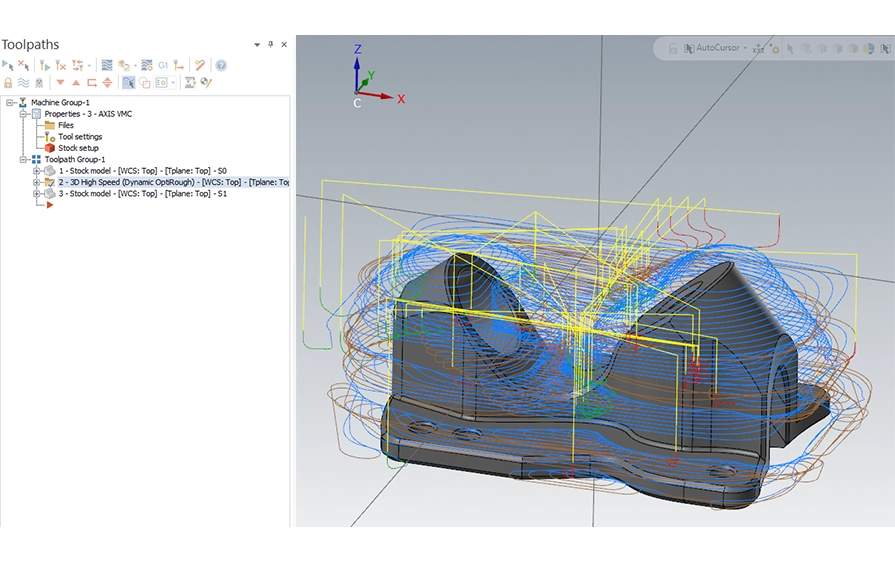Click plain arrow select icon in viewport bar

pos(791,49)
